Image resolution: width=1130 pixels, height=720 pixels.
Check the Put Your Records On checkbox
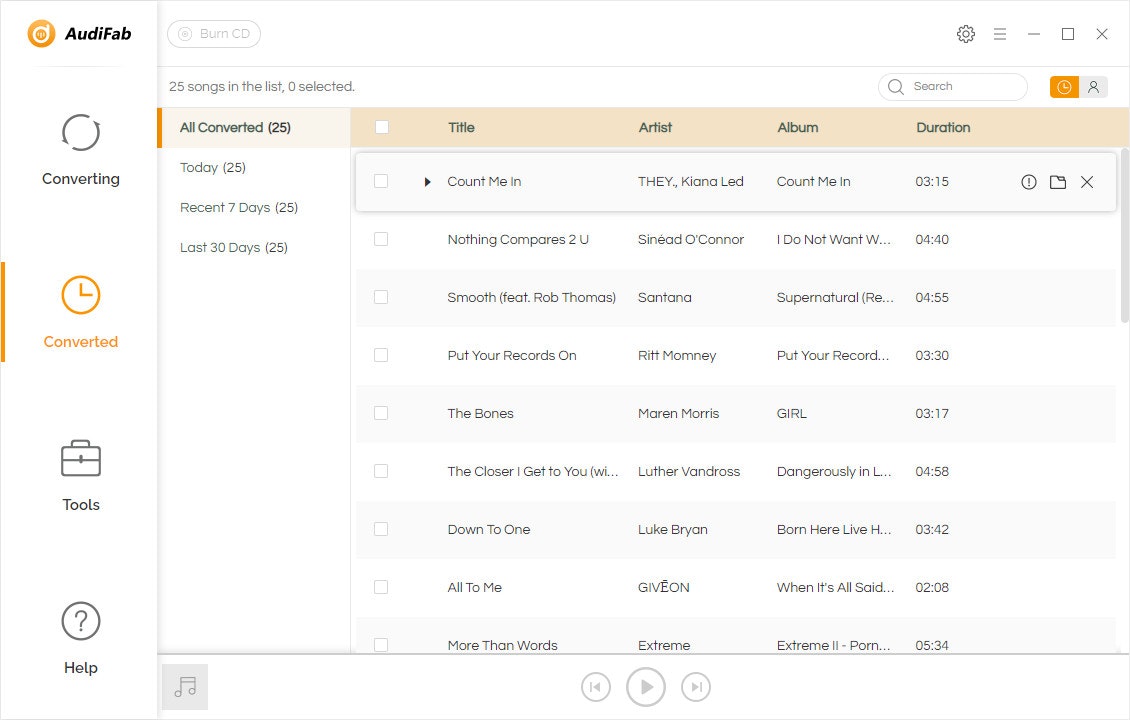[381, 355]
